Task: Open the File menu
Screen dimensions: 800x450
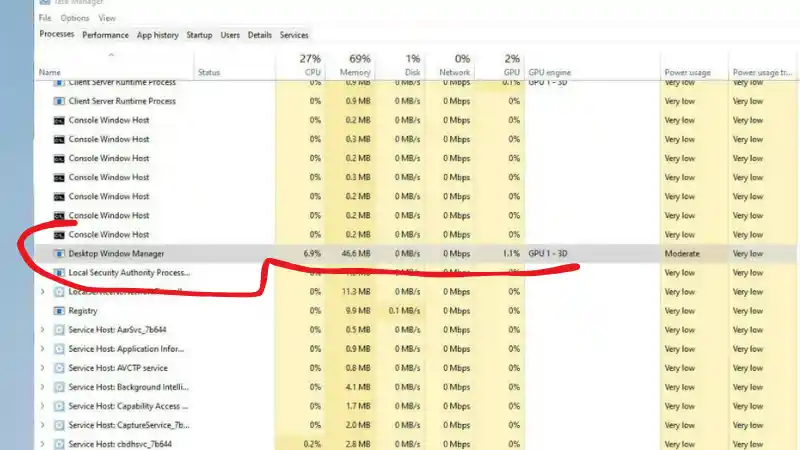Action: pos(45,18)
